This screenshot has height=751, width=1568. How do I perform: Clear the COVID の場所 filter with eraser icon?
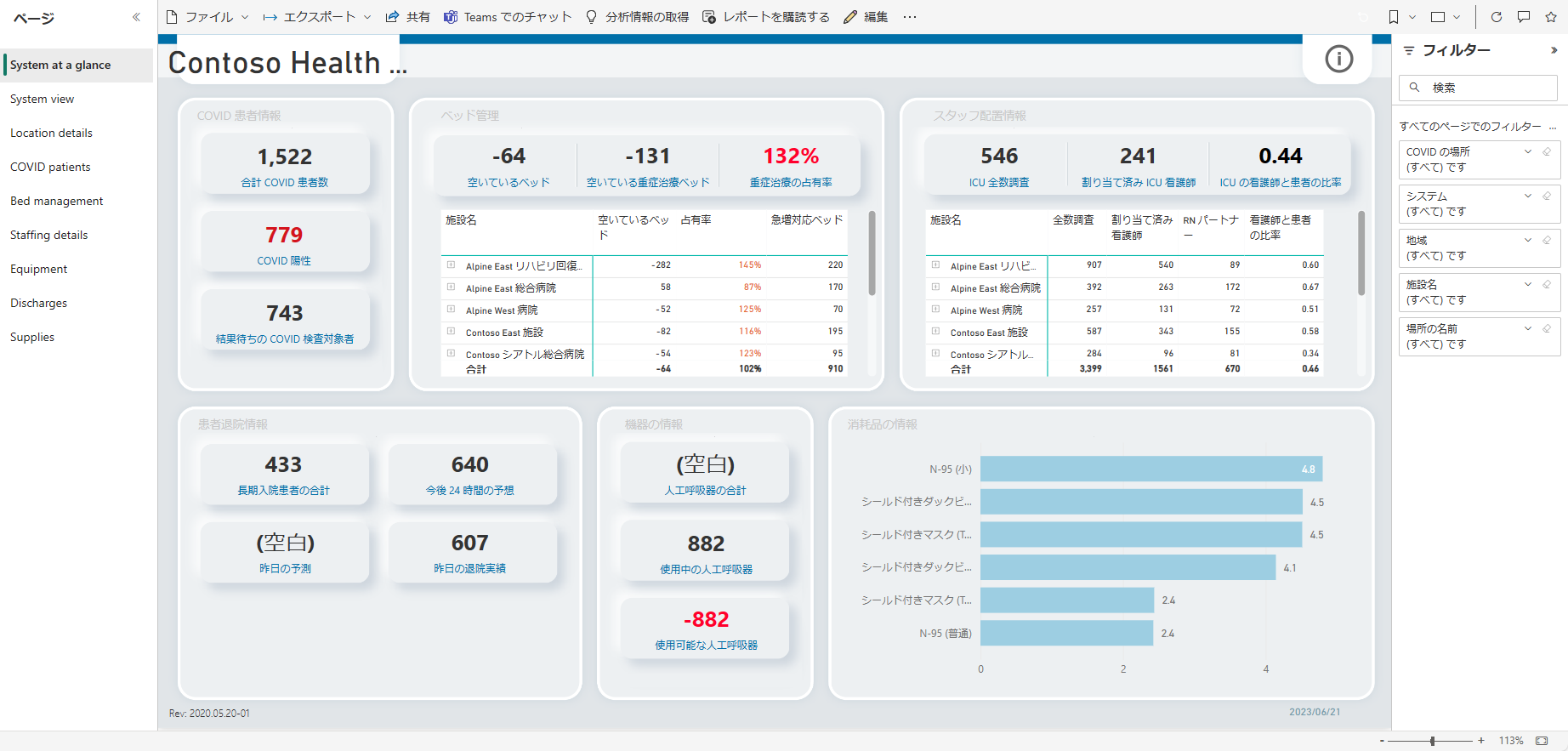(1547, 151)
